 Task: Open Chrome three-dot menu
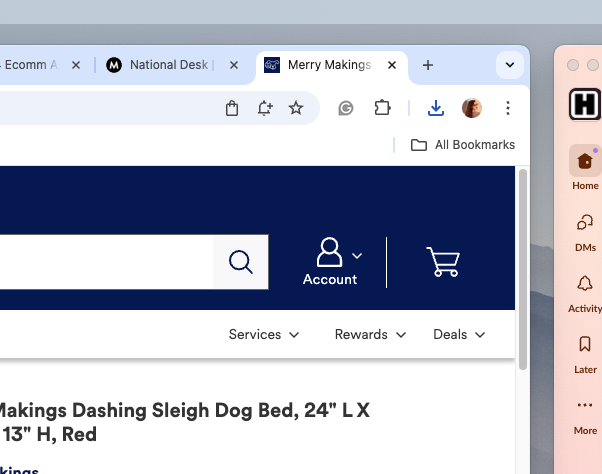pyautogui.click(x=508, y=108)
